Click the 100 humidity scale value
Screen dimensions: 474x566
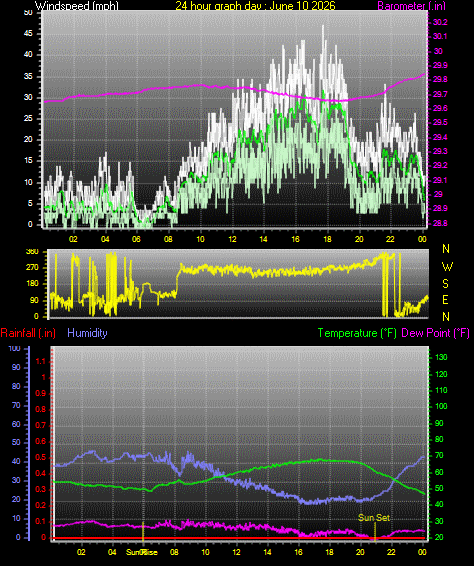pos(14,349)
